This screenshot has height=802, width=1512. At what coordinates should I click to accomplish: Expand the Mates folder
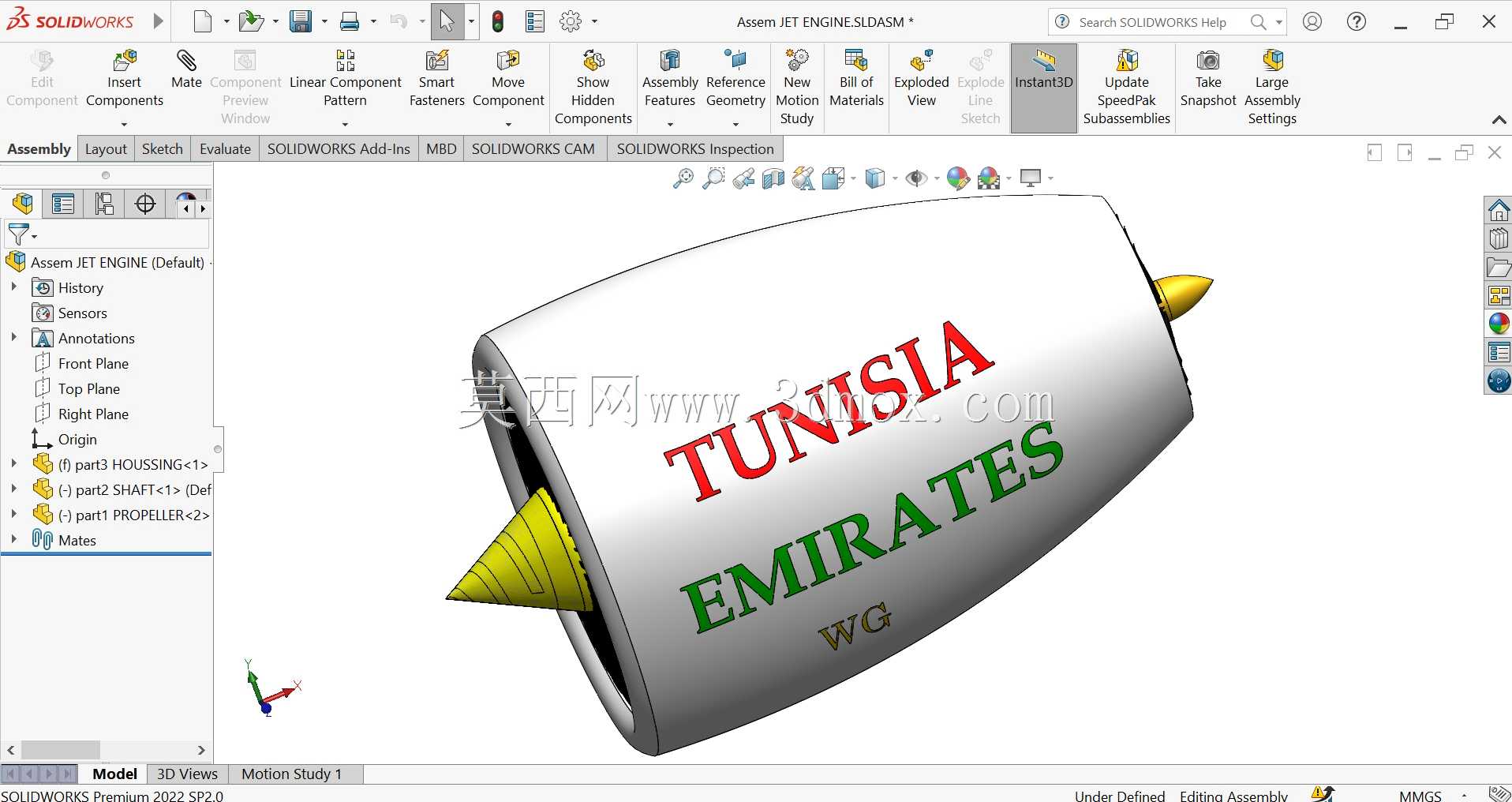(13, 540)
